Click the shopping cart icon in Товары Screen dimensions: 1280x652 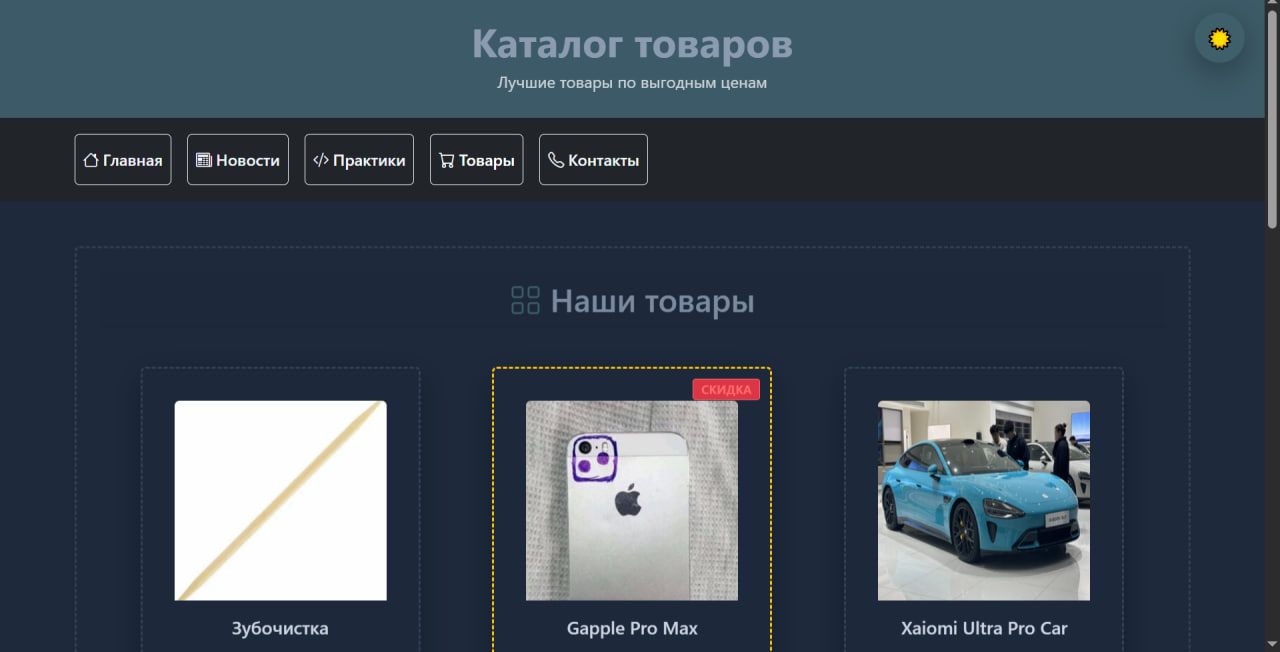click(x=447, y=160)
